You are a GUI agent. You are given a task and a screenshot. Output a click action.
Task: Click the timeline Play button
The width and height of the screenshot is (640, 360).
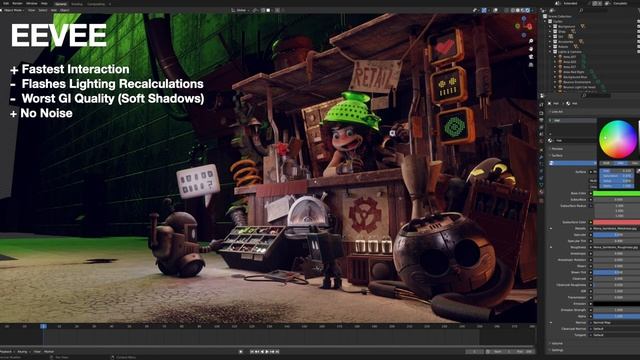pos(267,351)
